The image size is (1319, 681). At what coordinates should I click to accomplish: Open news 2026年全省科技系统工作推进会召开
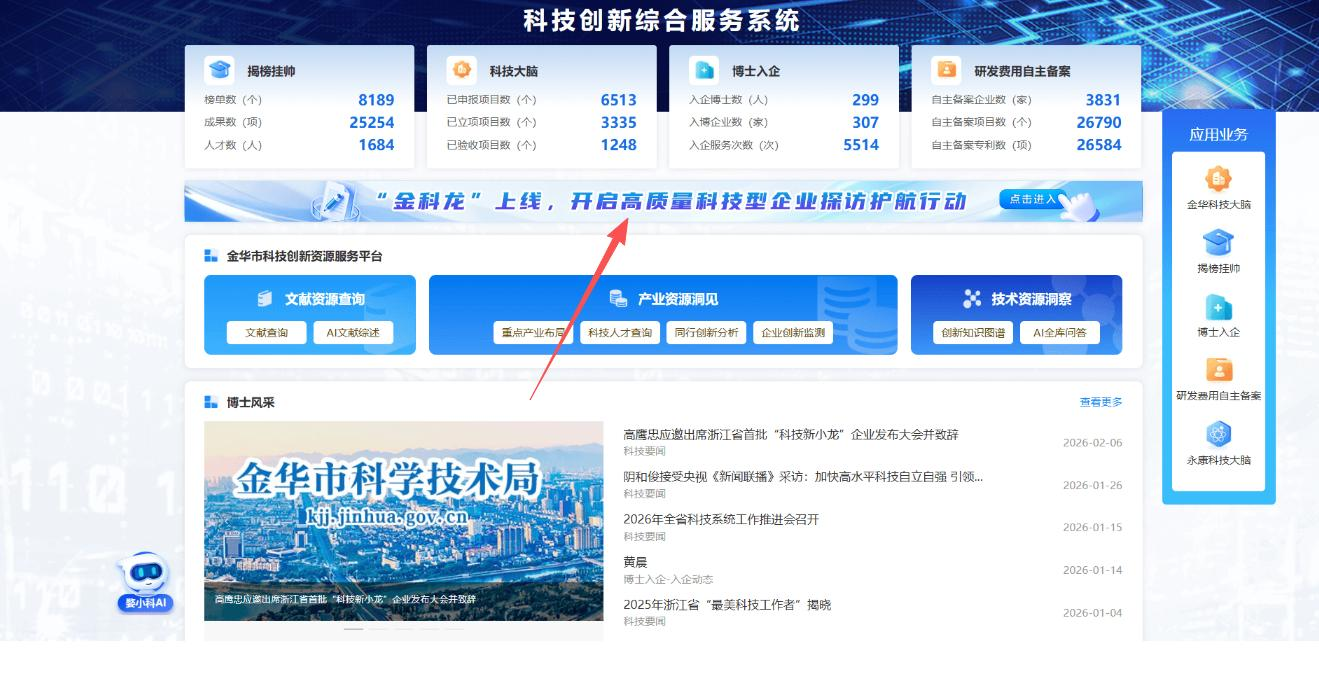point(721,519)
